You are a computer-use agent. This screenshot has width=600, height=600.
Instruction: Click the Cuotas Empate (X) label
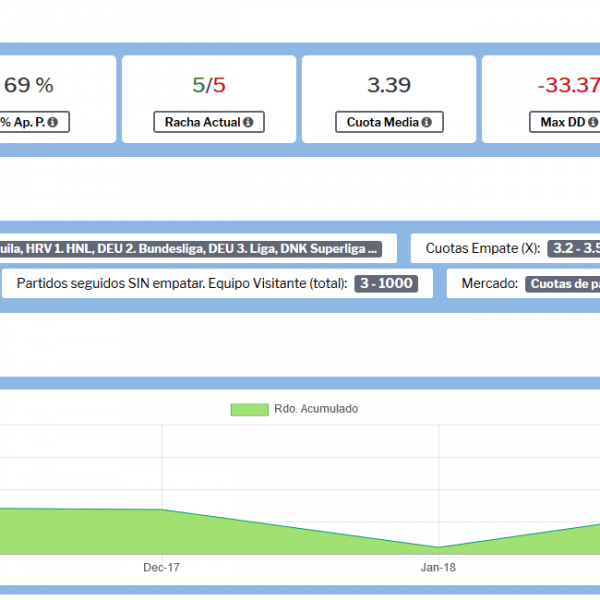pyautogui.click(x=483, y=248)
